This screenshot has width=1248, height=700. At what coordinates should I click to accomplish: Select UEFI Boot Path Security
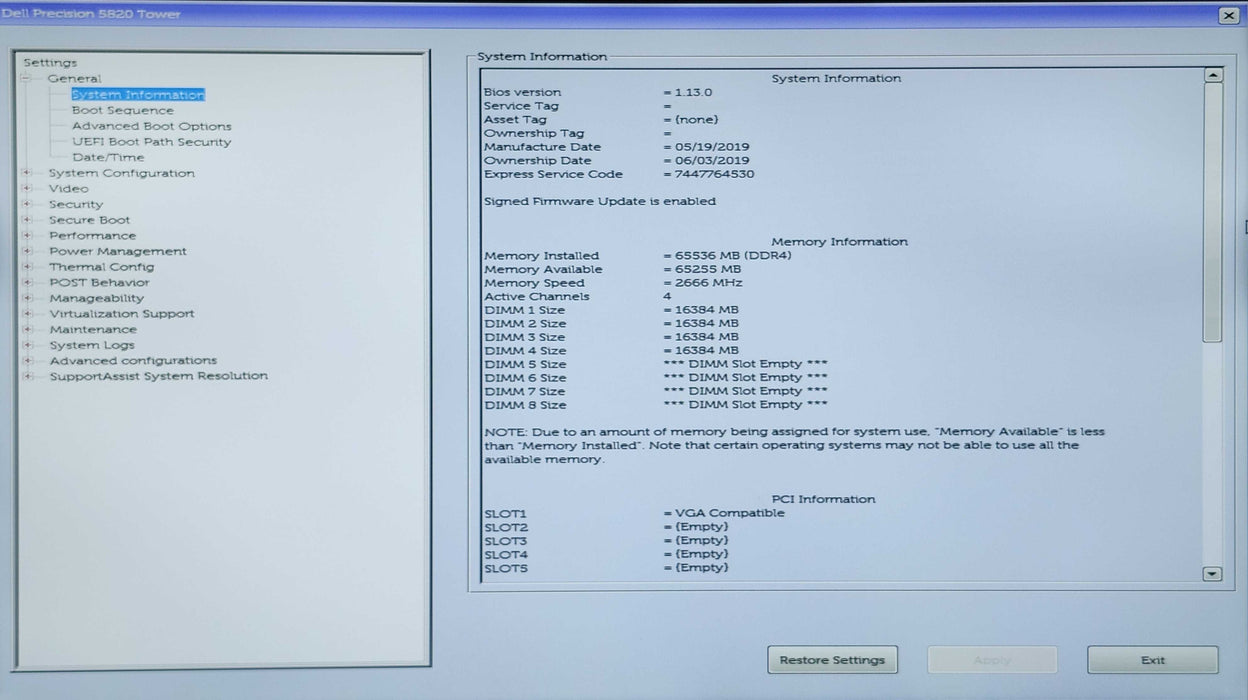151,142
